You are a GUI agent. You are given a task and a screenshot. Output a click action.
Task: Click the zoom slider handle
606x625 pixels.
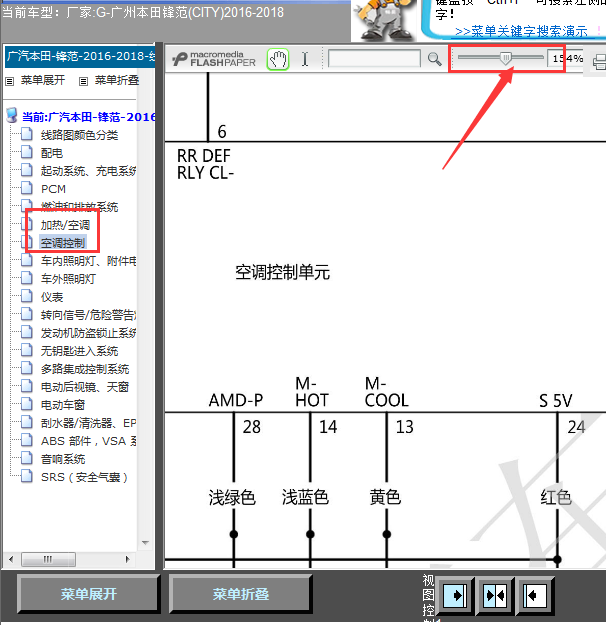point(506,58)
